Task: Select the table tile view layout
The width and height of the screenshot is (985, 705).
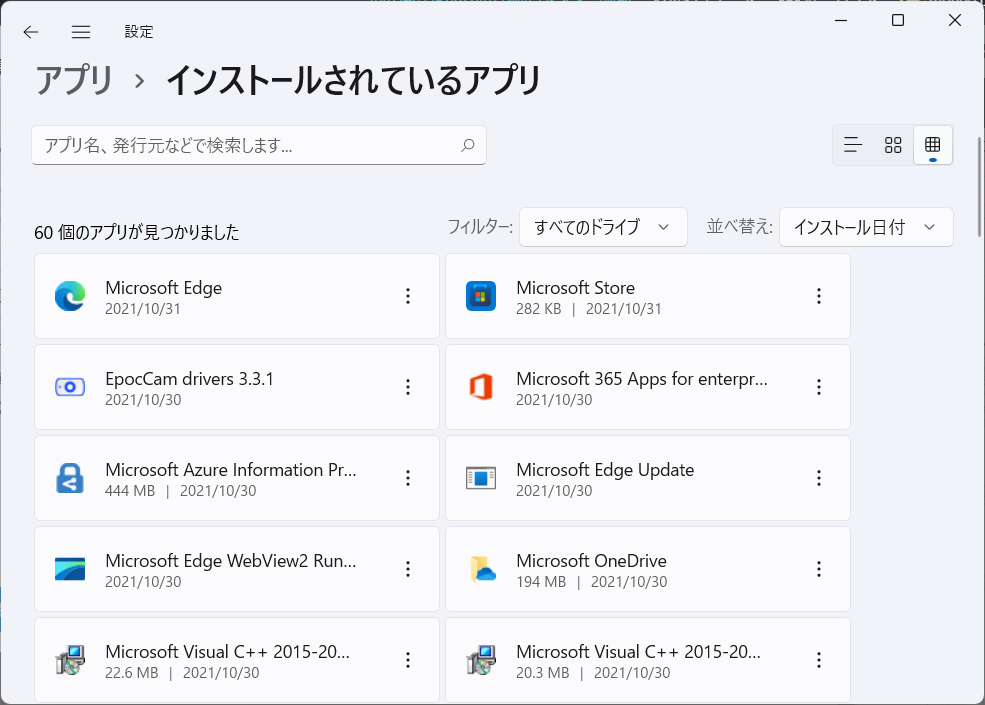Action: pos(933,145)
